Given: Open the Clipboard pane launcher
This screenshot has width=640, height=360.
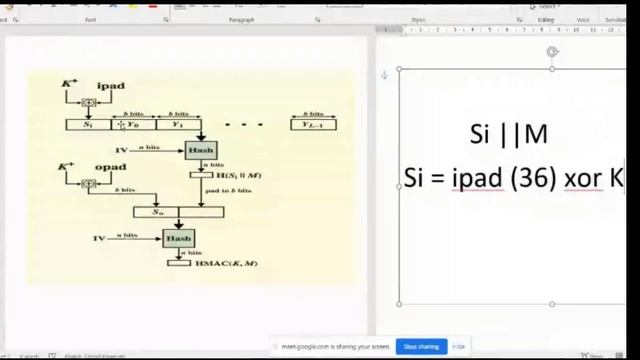Looking at the screenshot, I should click(16, 20).
